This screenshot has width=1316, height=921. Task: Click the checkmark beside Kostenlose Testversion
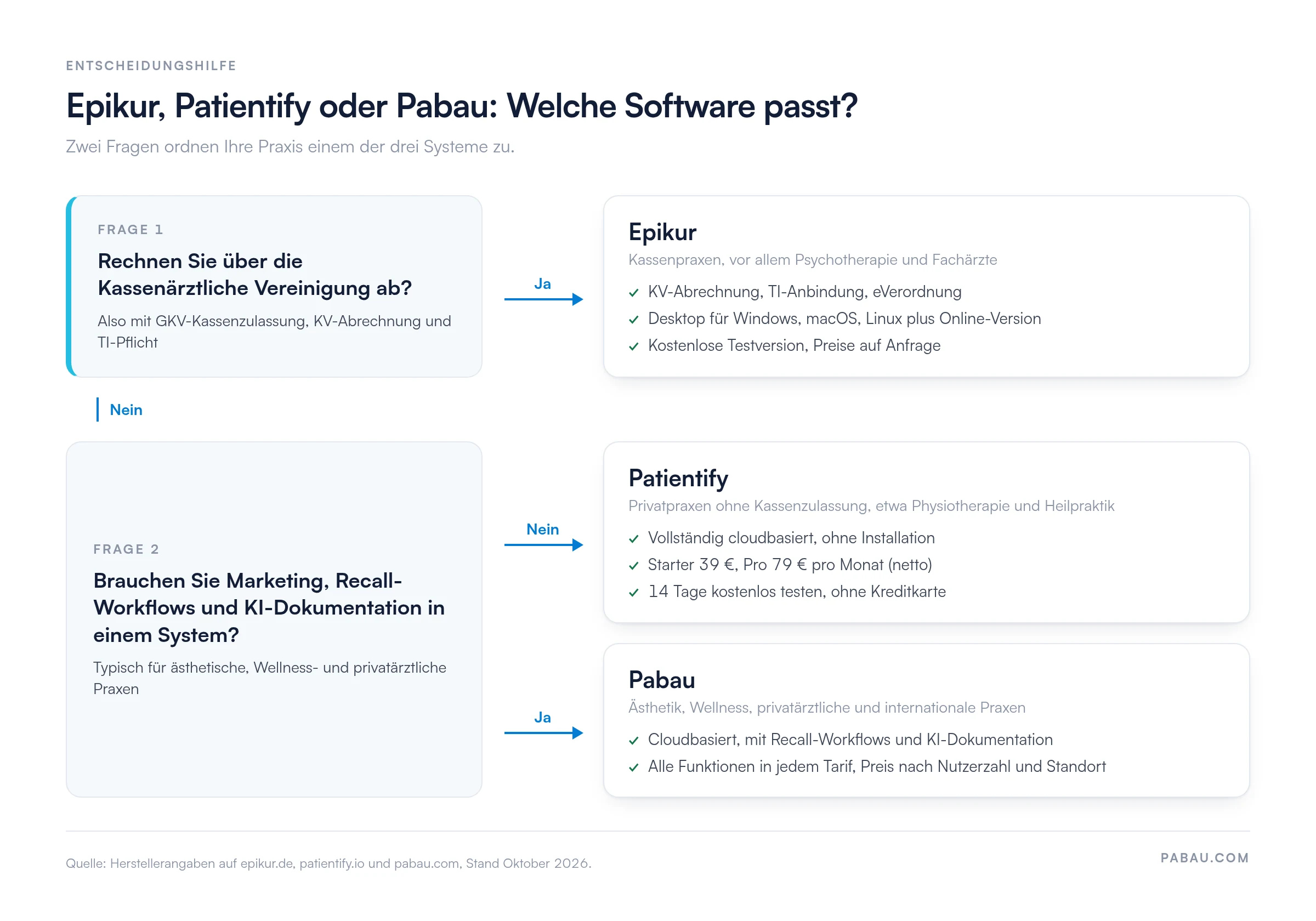point(633,346)
